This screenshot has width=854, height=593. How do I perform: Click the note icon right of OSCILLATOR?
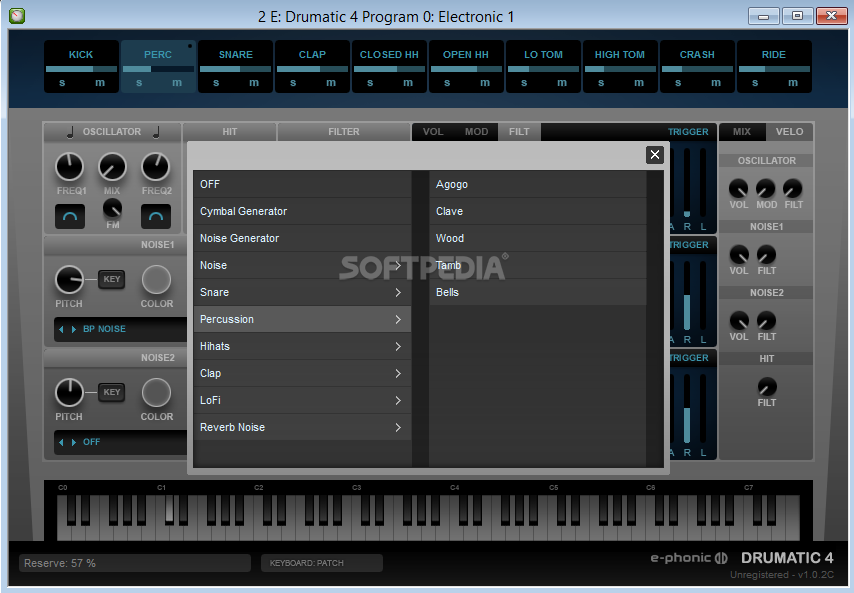[x=156, y=132]
